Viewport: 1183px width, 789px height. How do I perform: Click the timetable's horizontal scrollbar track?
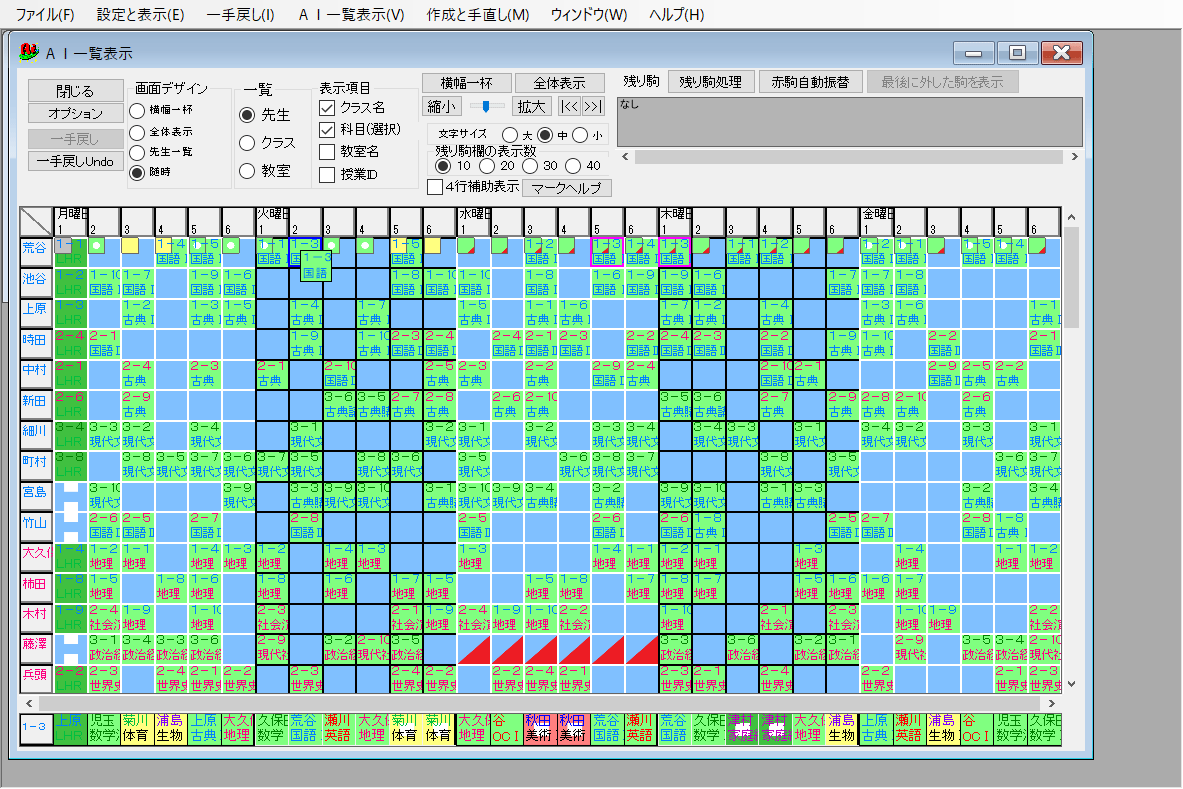[x=539, y=704]
